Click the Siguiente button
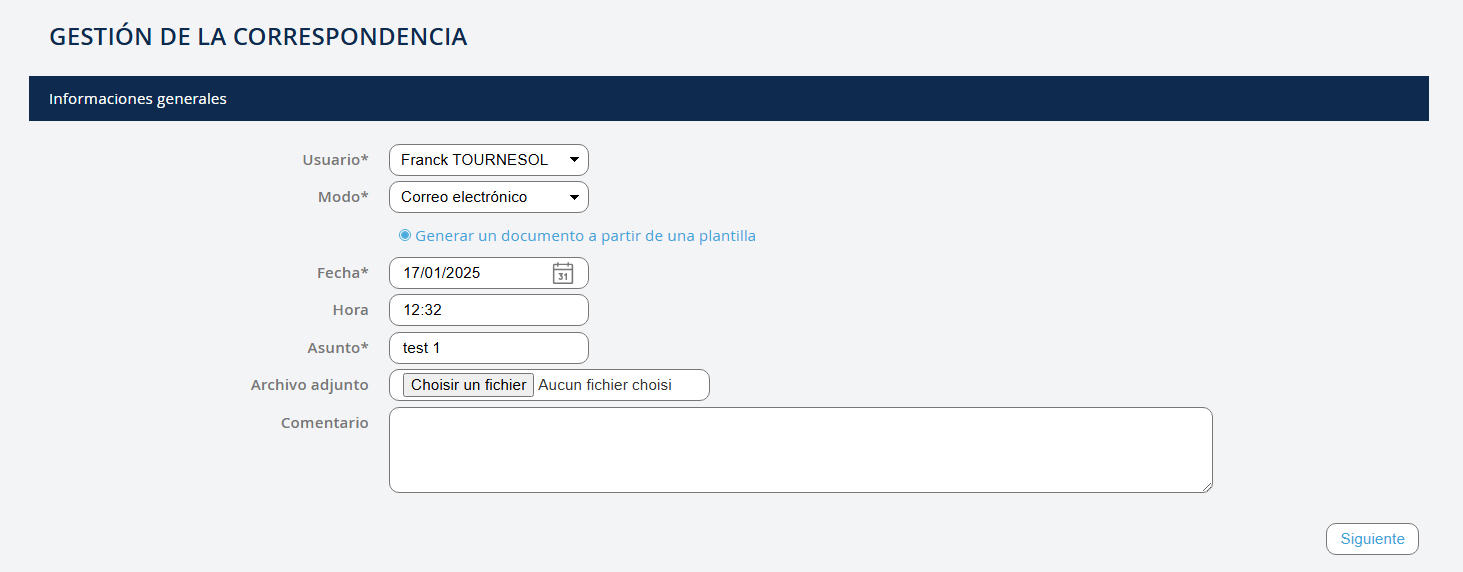1463x572 pixels. (1372, 539)
